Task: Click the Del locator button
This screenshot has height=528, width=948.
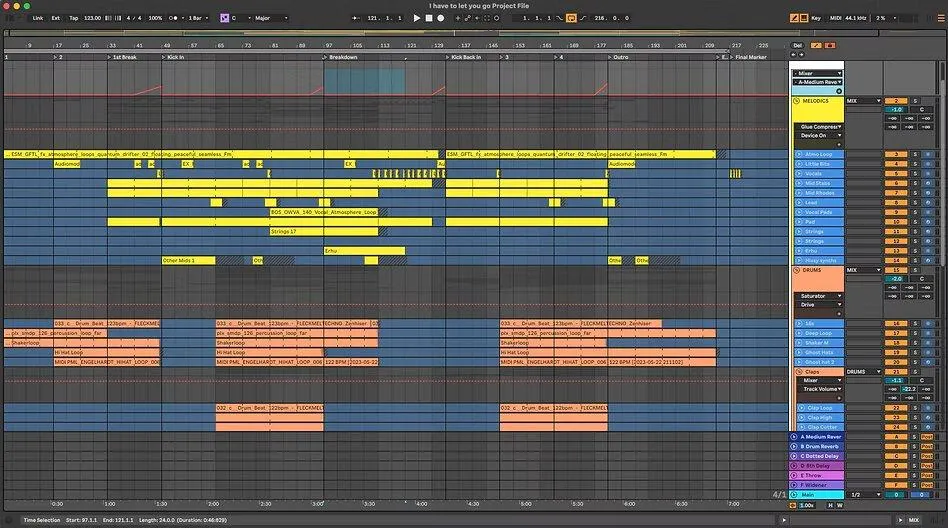Action: (x=798, y=45)
